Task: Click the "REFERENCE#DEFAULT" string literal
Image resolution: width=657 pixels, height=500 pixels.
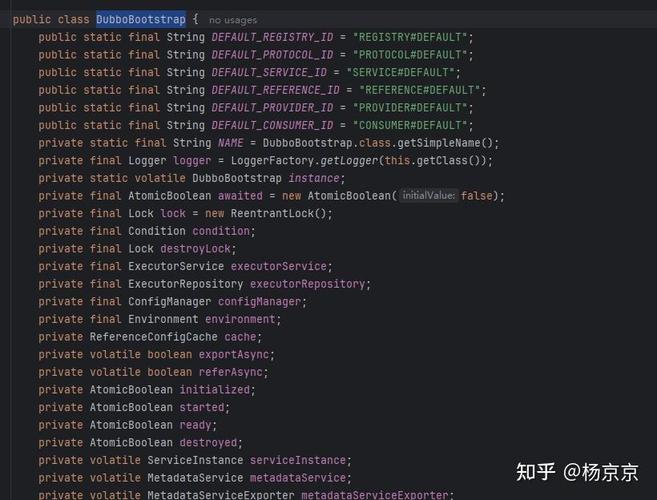Action: click(x=419, y=90)
